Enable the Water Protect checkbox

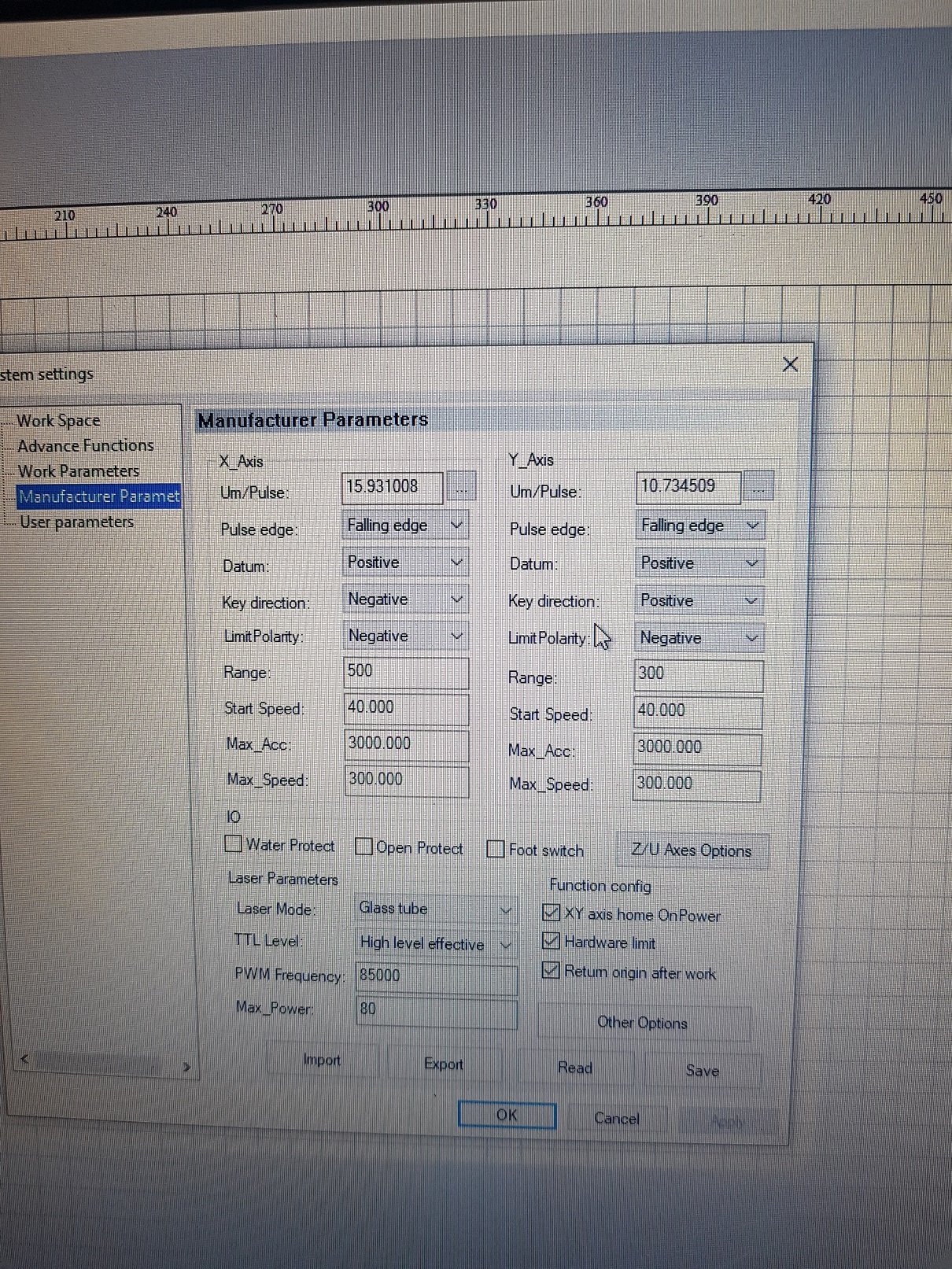pos(234,844)
